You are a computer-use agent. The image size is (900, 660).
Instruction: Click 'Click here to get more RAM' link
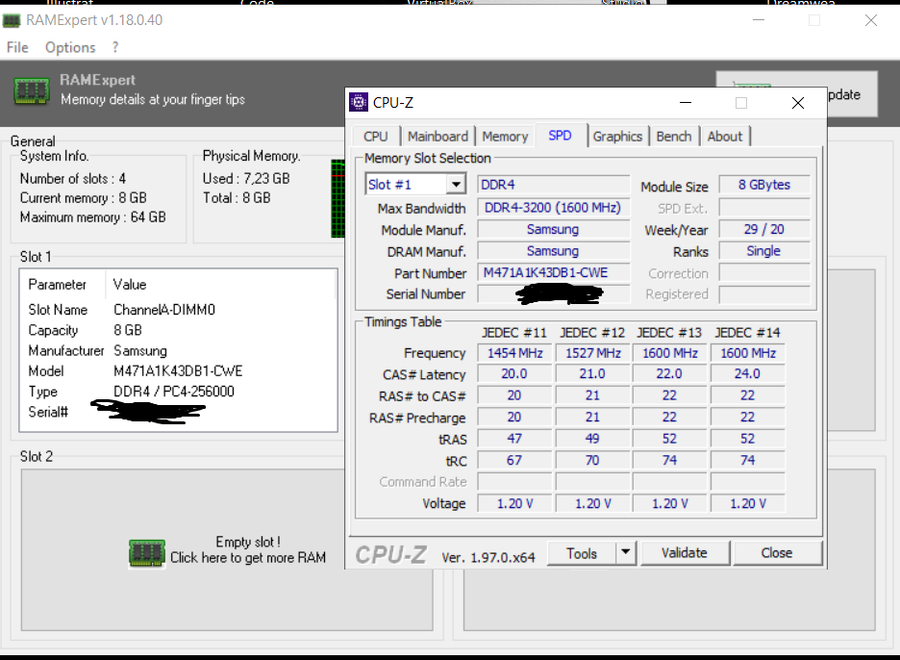click(x=248, y=558)
